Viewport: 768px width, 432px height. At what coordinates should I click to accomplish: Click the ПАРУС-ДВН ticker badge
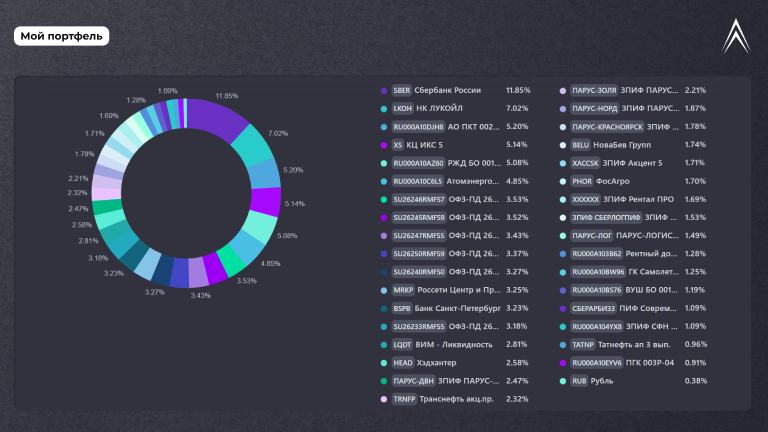click(413, 381)
